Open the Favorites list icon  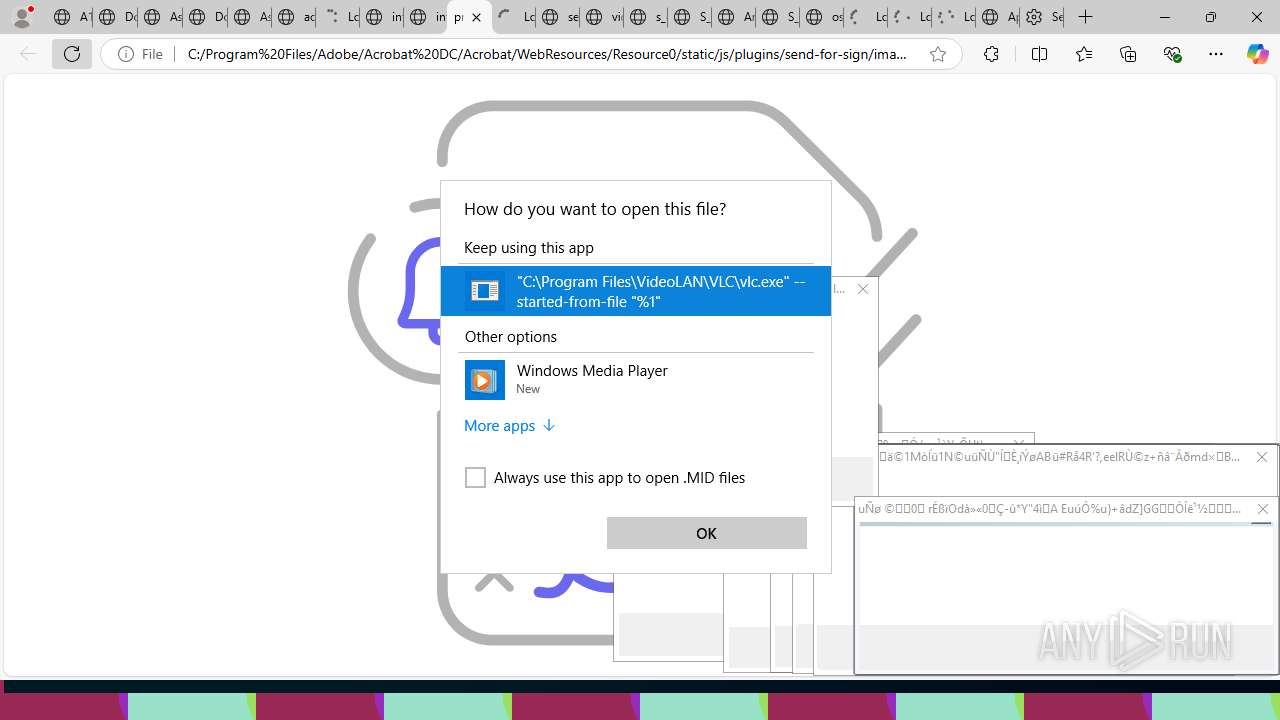click(1084, 54)
